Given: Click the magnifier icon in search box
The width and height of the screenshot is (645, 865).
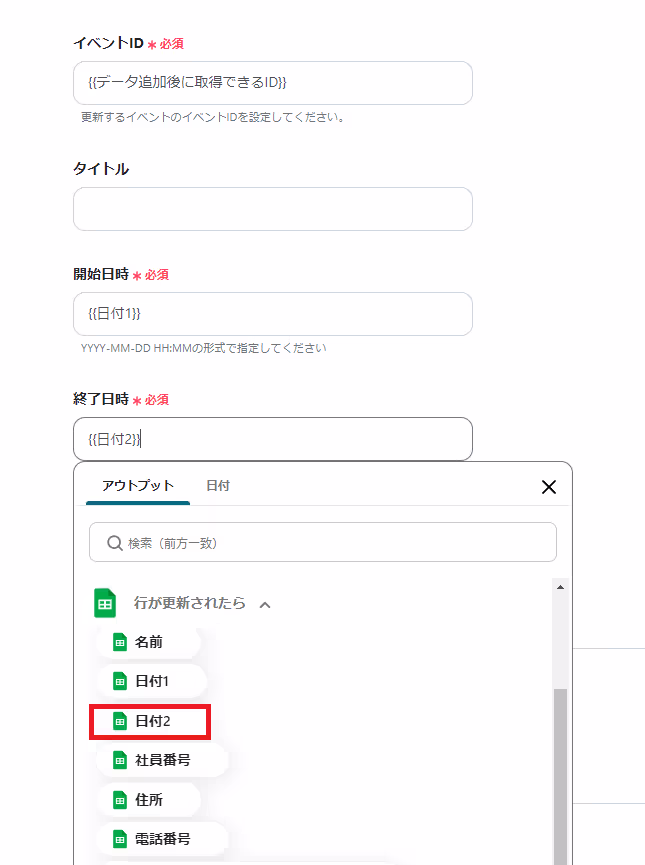Looking at the screenshot, I should [x=115, y=543].
